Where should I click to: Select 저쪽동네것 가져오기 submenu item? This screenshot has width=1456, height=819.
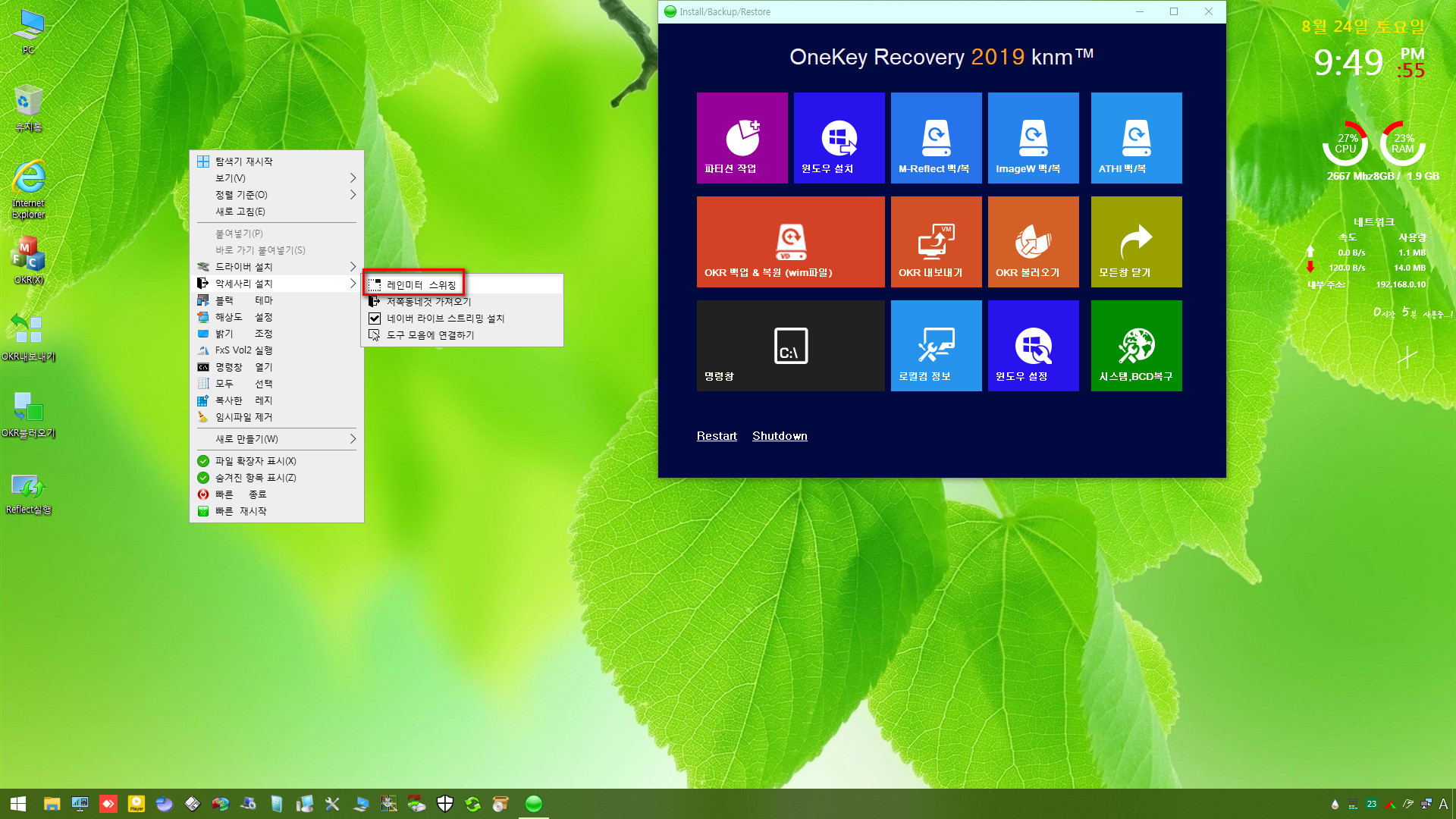tap(463, 302)
